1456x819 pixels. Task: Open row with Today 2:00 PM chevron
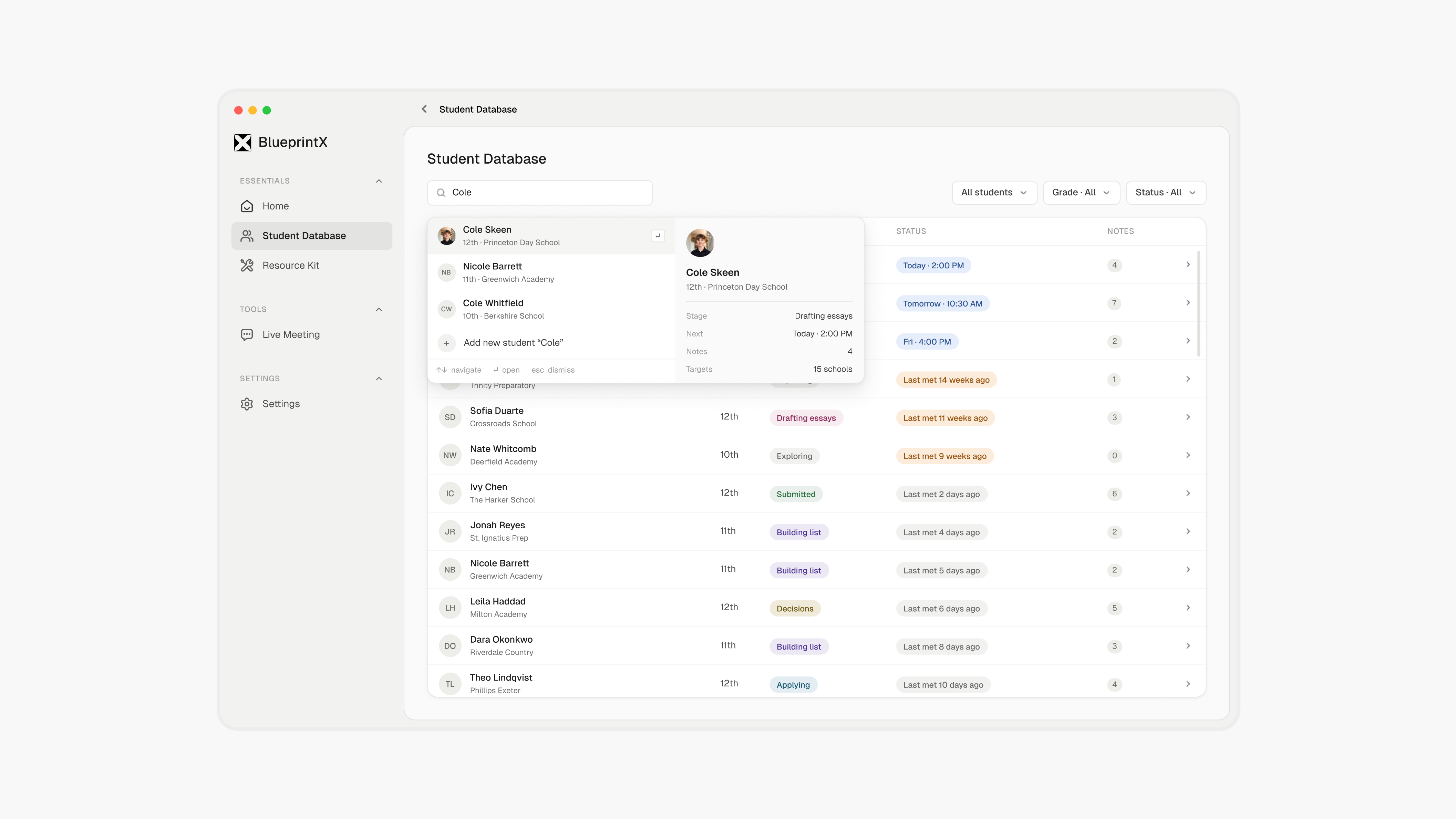[1188, 265]
